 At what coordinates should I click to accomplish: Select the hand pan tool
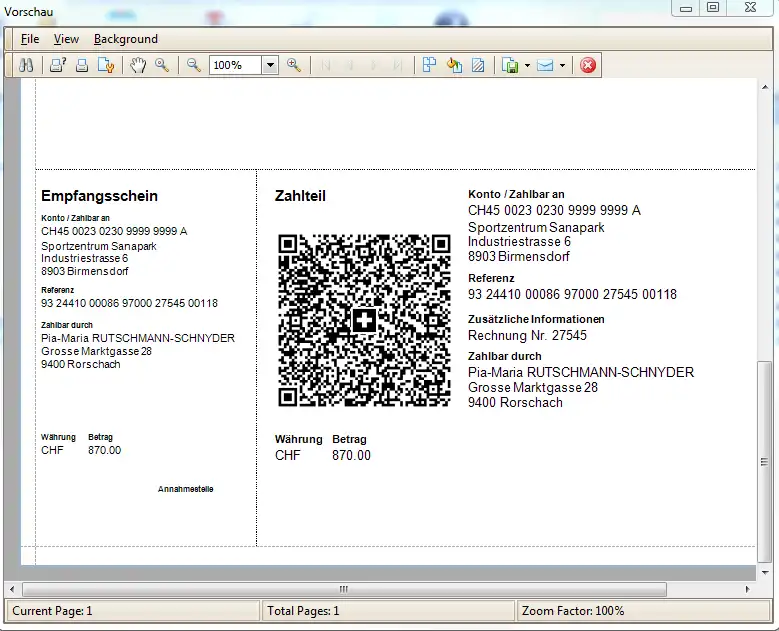[x=138, y=65]
